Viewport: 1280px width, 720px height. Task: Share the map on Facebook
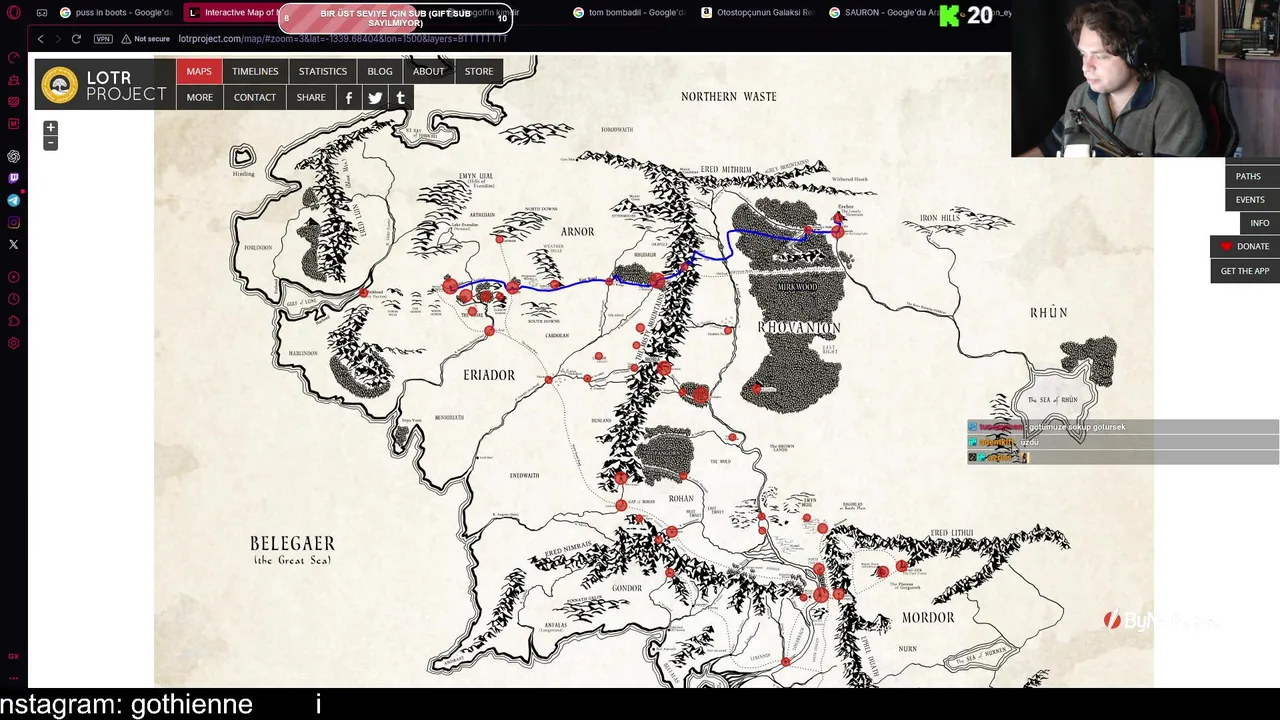point(348,97)
